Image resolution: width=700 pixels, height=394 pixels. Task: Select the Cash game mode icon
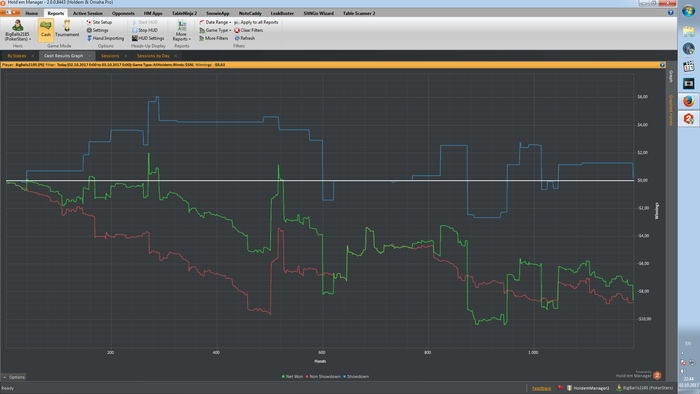coord(46,30)
